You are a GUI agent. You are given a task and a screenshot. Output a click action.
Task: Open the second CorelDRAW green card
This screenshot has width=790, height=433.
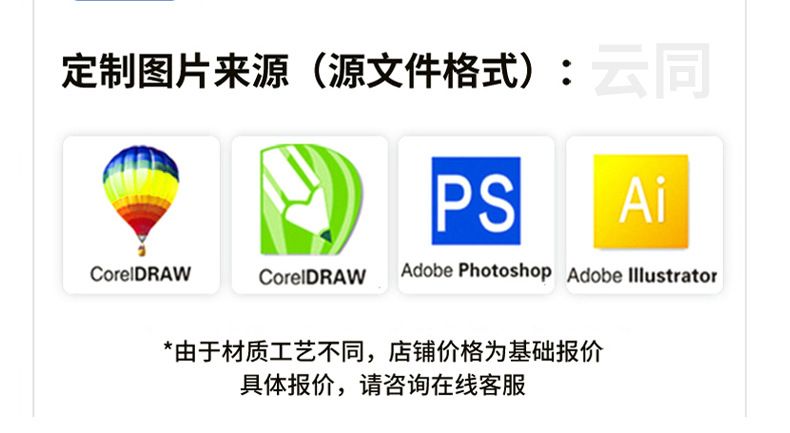pyautogui.click(x=310, y=215)
